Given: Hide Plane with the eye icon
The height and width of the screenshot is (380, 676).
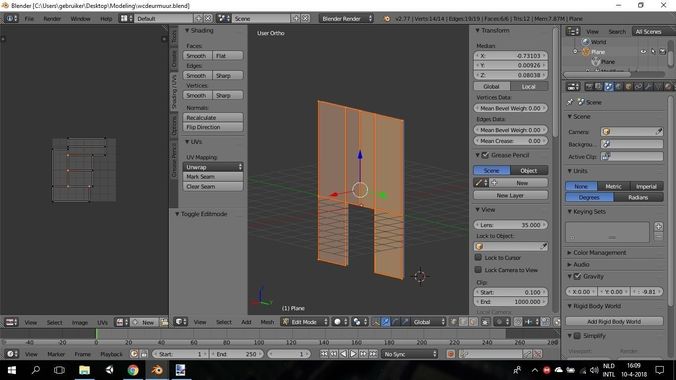Looking at the screenshot, I should tap(643, 52).
